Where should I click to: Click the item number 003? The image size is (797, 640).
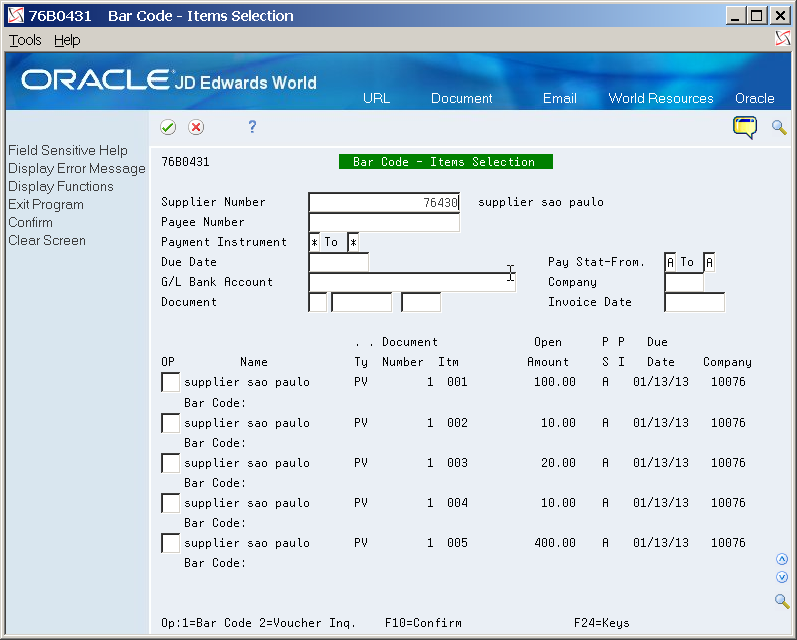[457, 463]
